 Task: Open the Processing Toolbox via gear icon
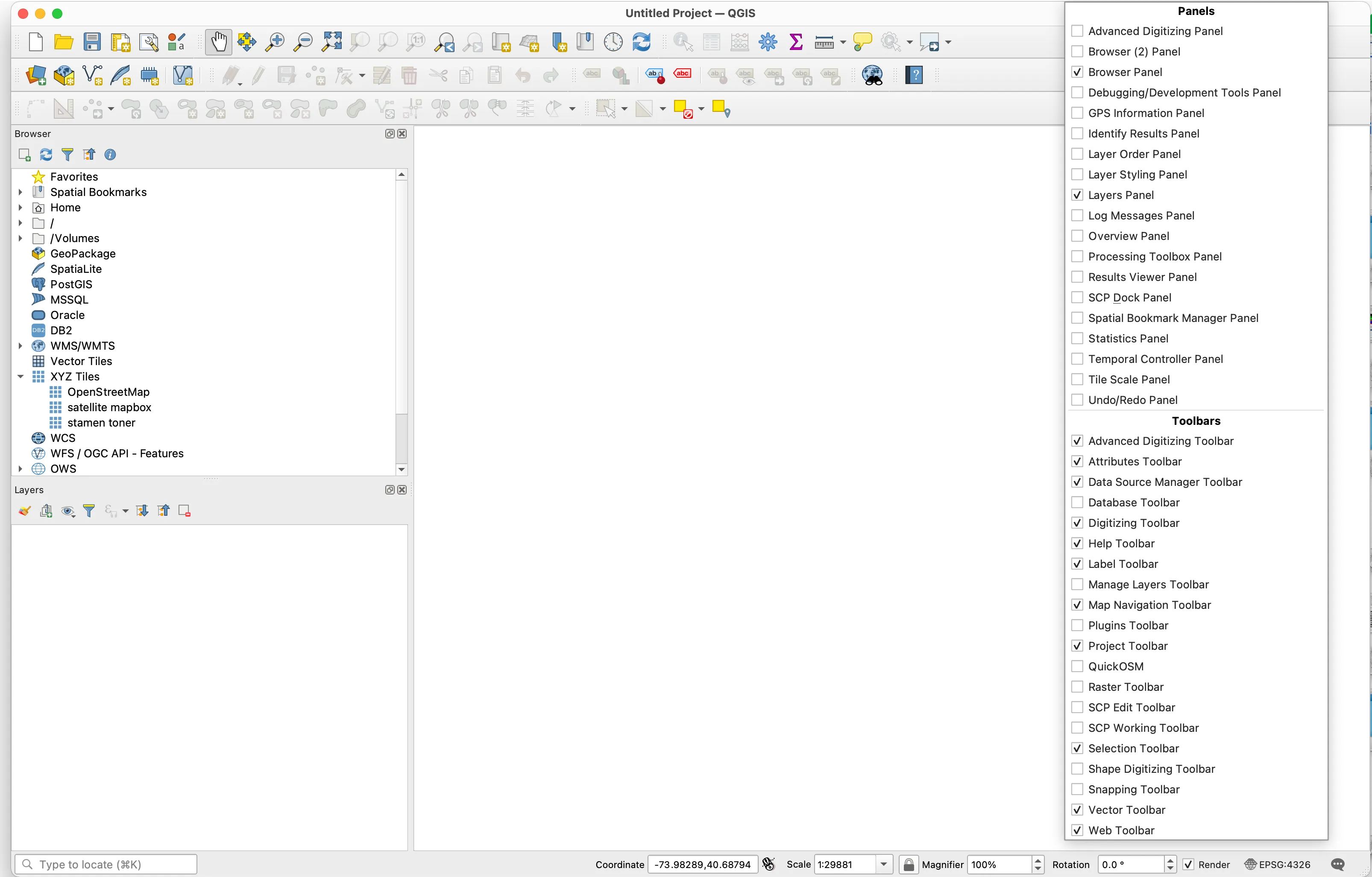click(x=768, y=41)
